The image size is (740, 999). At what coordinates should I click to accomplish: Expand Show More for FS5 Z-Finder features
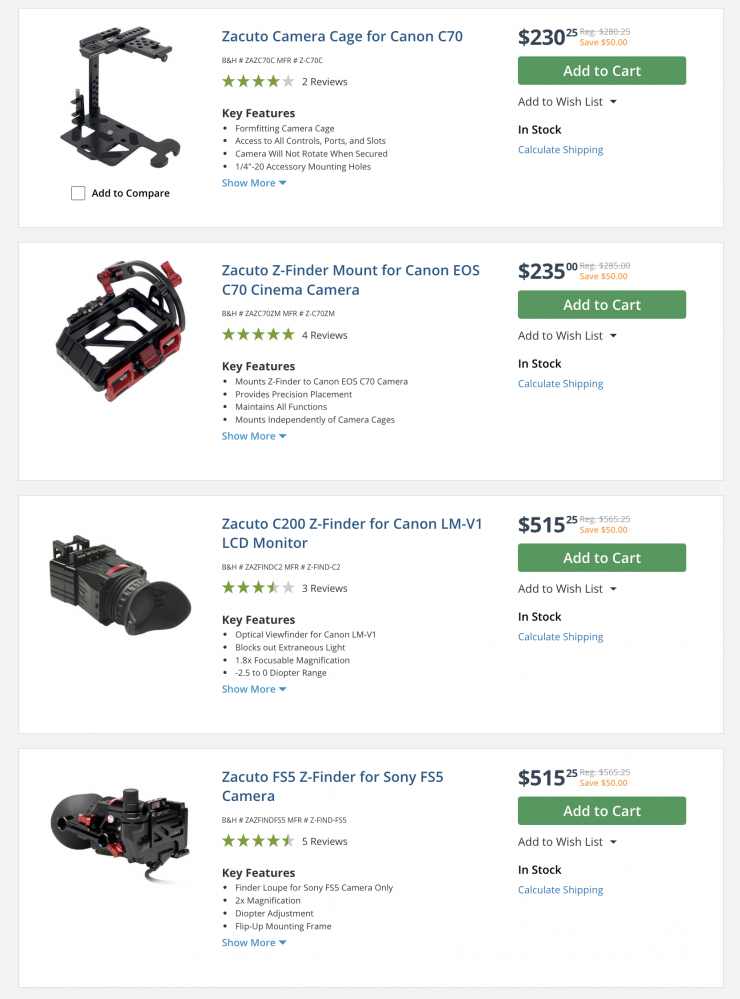coord(254,942)
